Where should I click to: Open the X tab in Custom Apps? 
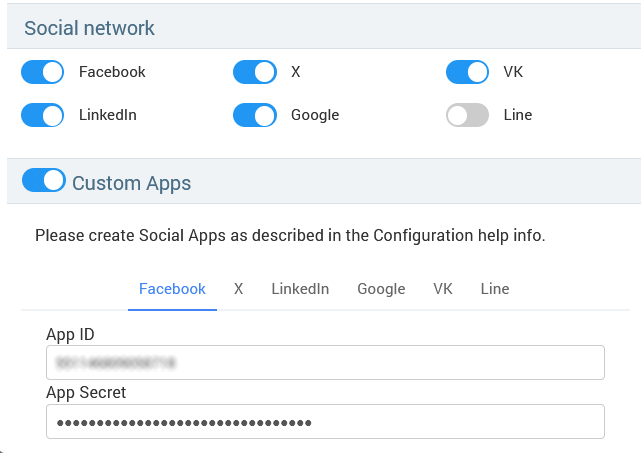(x=238, y=289)
